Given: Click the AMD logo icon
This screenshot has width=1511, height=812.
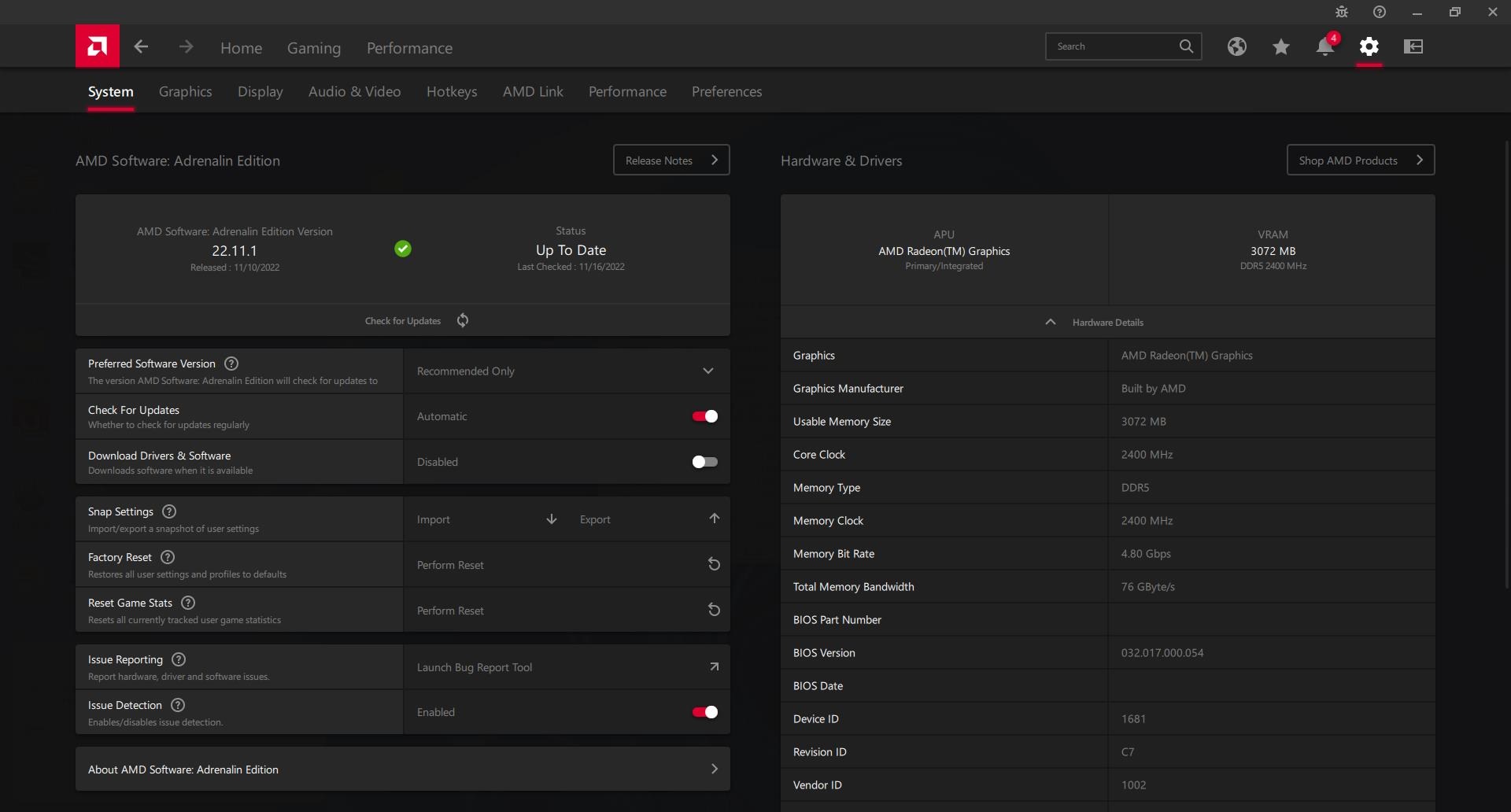Looking at the screenshot, I should 98,46.
